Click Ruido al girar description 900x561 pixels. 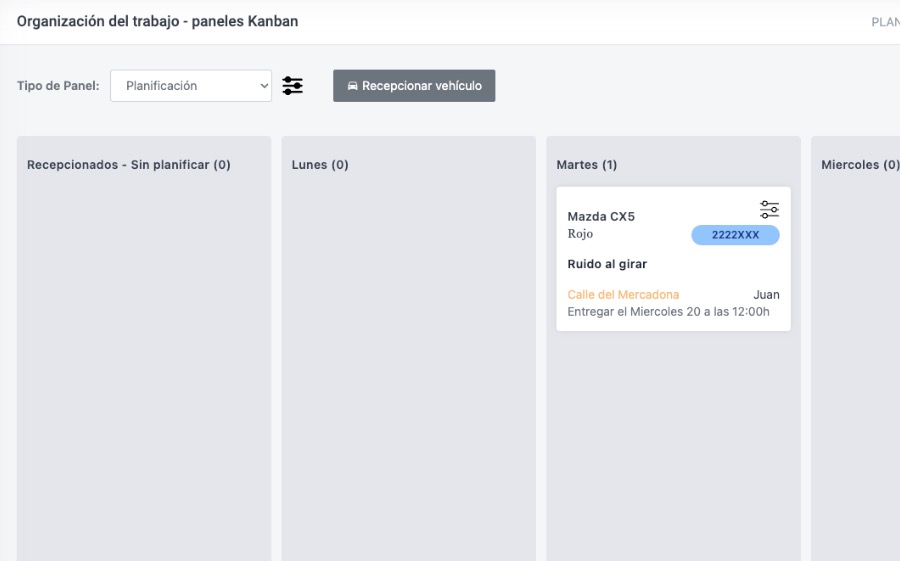(607, 264)
